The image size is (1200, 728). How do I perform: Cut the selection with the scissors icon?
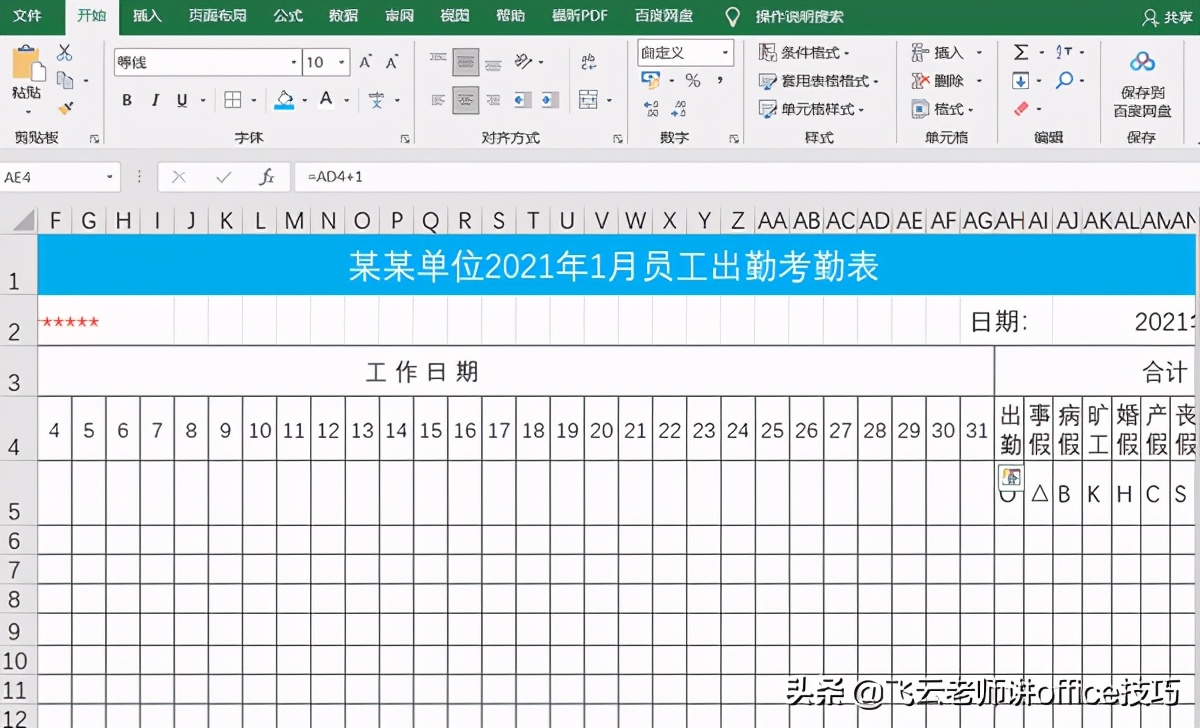[64, 55]
